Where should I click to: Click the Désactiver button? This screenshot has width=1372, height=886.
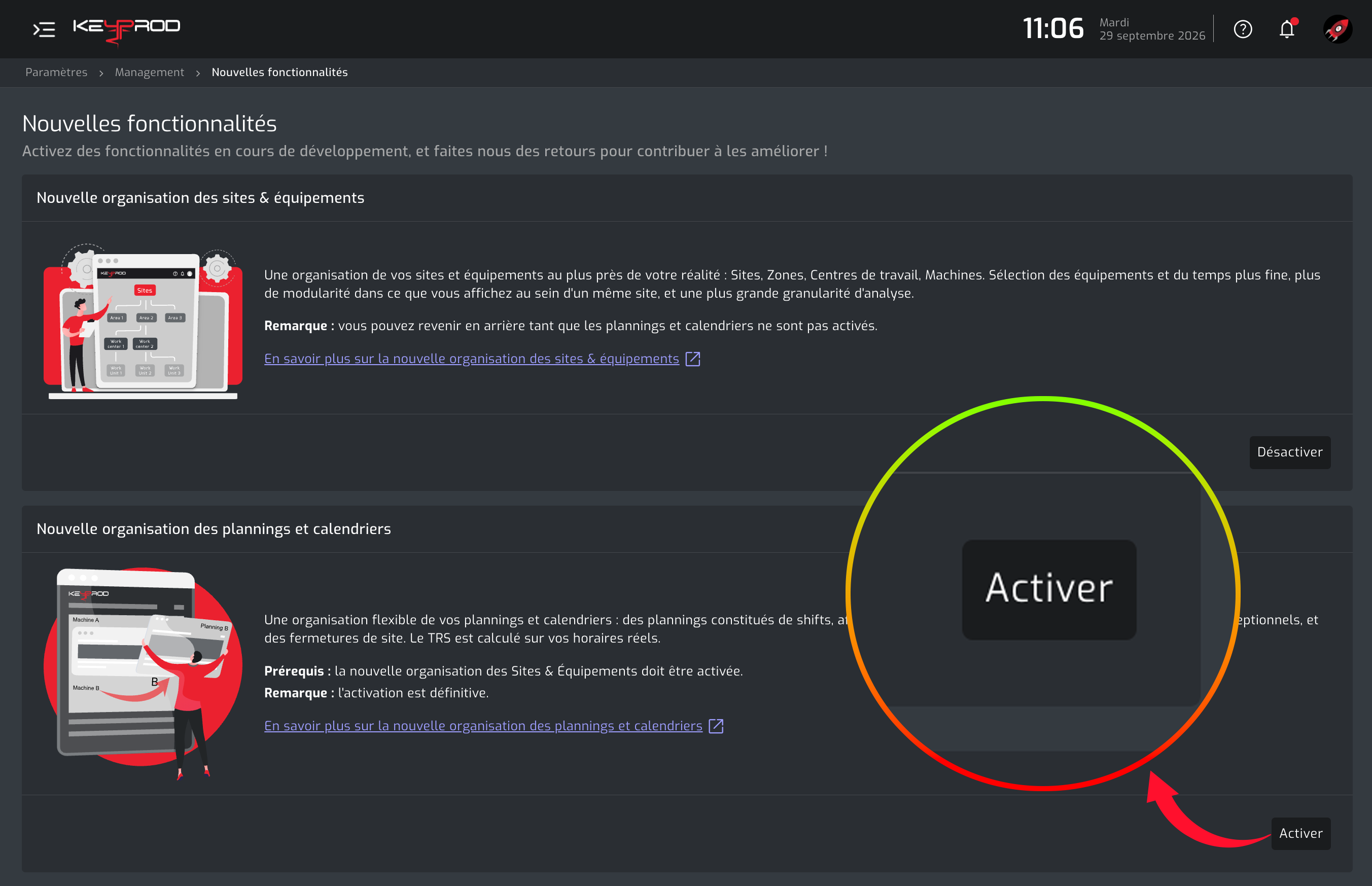point(1290,452)
